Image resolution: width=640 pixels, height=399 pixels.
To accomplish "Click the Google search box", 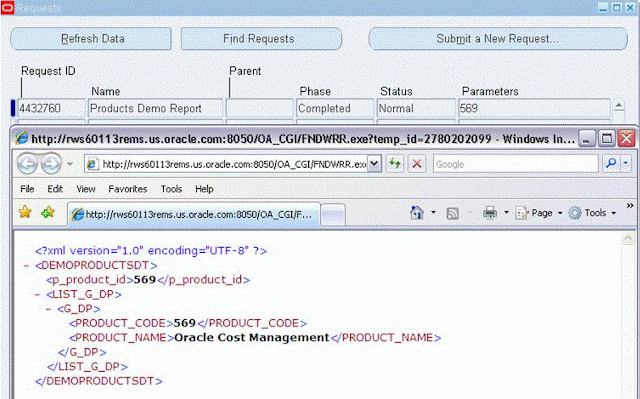I will tap(516, 164).
